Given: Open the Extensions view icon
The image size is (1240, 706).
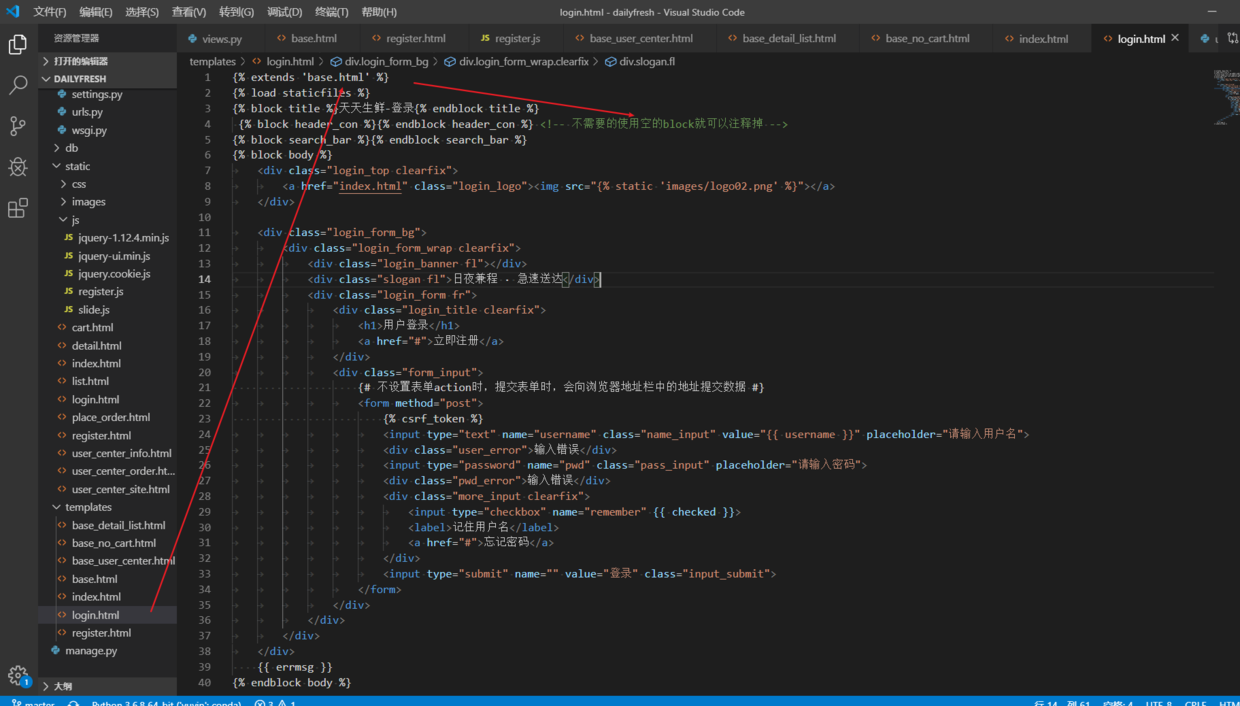Looking at the screenshot, I should click(x=18, y=208).
